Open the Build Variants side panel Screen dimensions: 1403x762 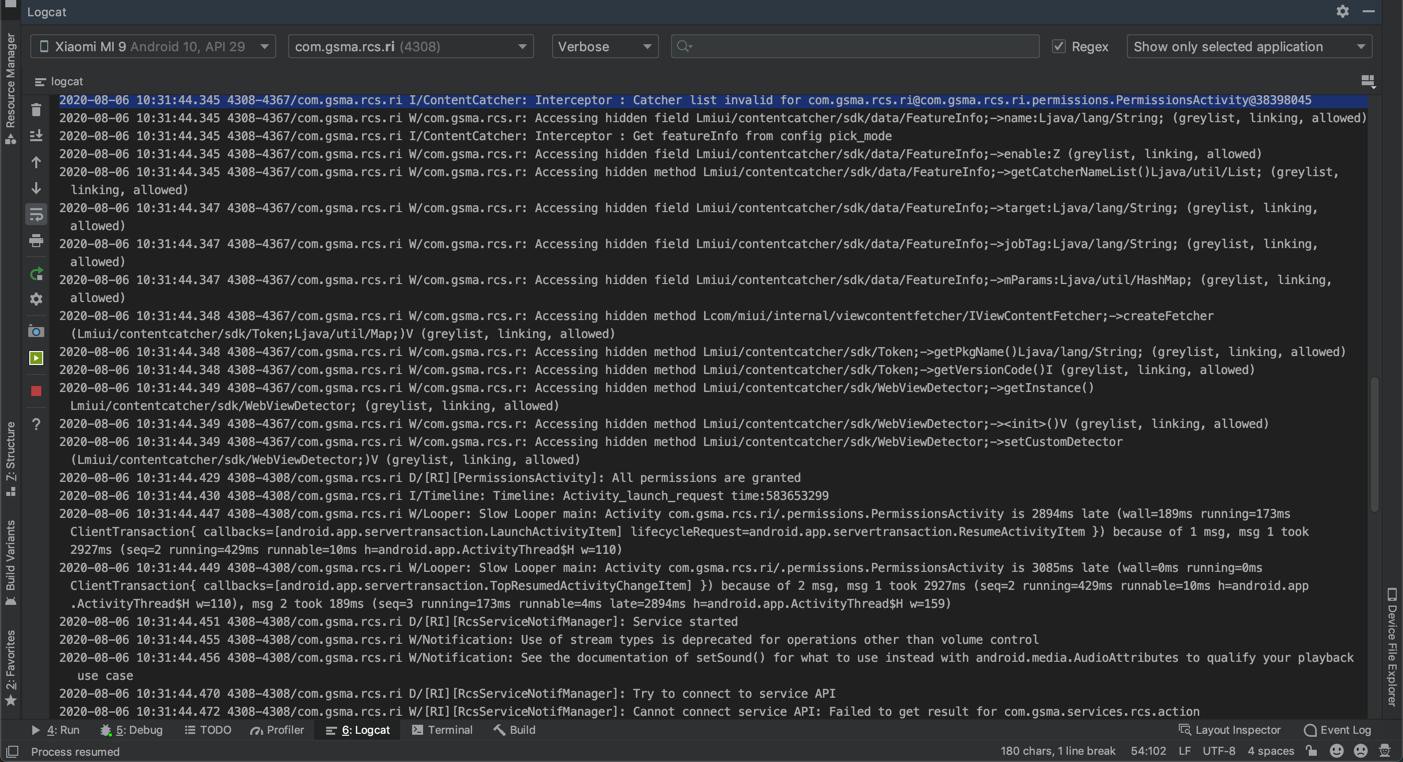[x=11, y=563]
